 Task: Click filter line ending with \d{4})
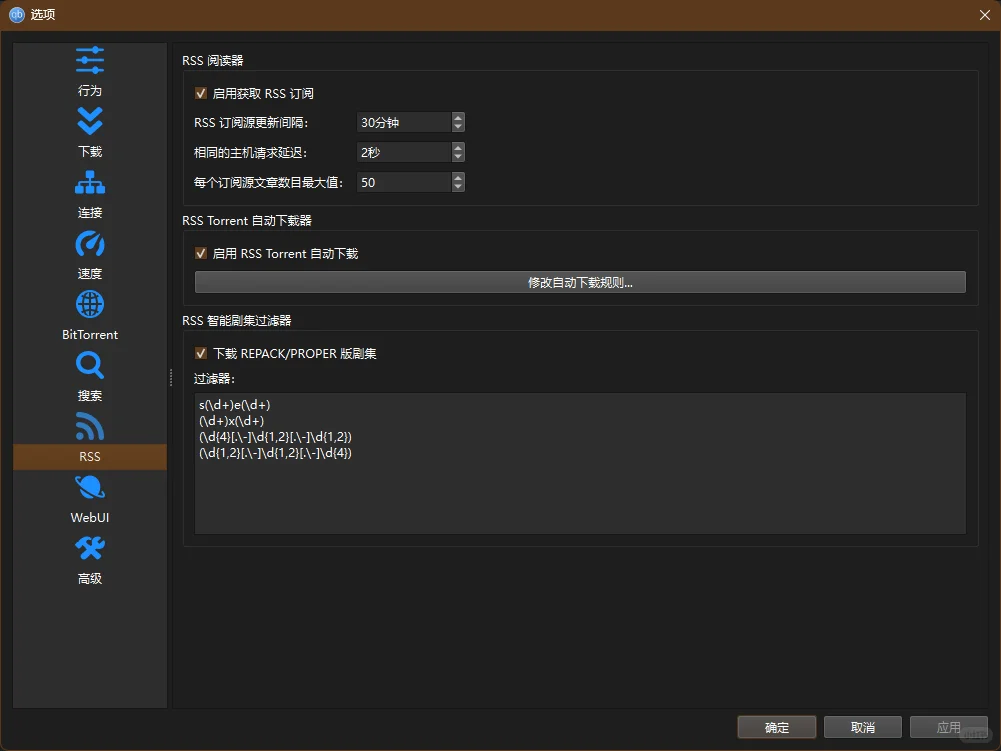(x=275, y=453)
